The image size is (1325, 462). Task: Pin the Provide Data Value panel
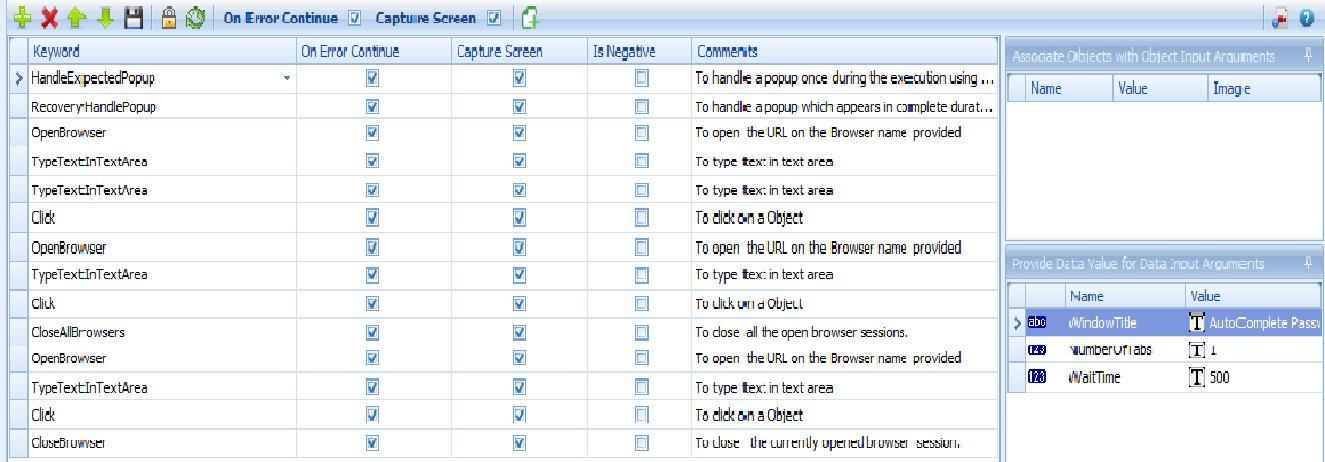tap(1308, 264)
